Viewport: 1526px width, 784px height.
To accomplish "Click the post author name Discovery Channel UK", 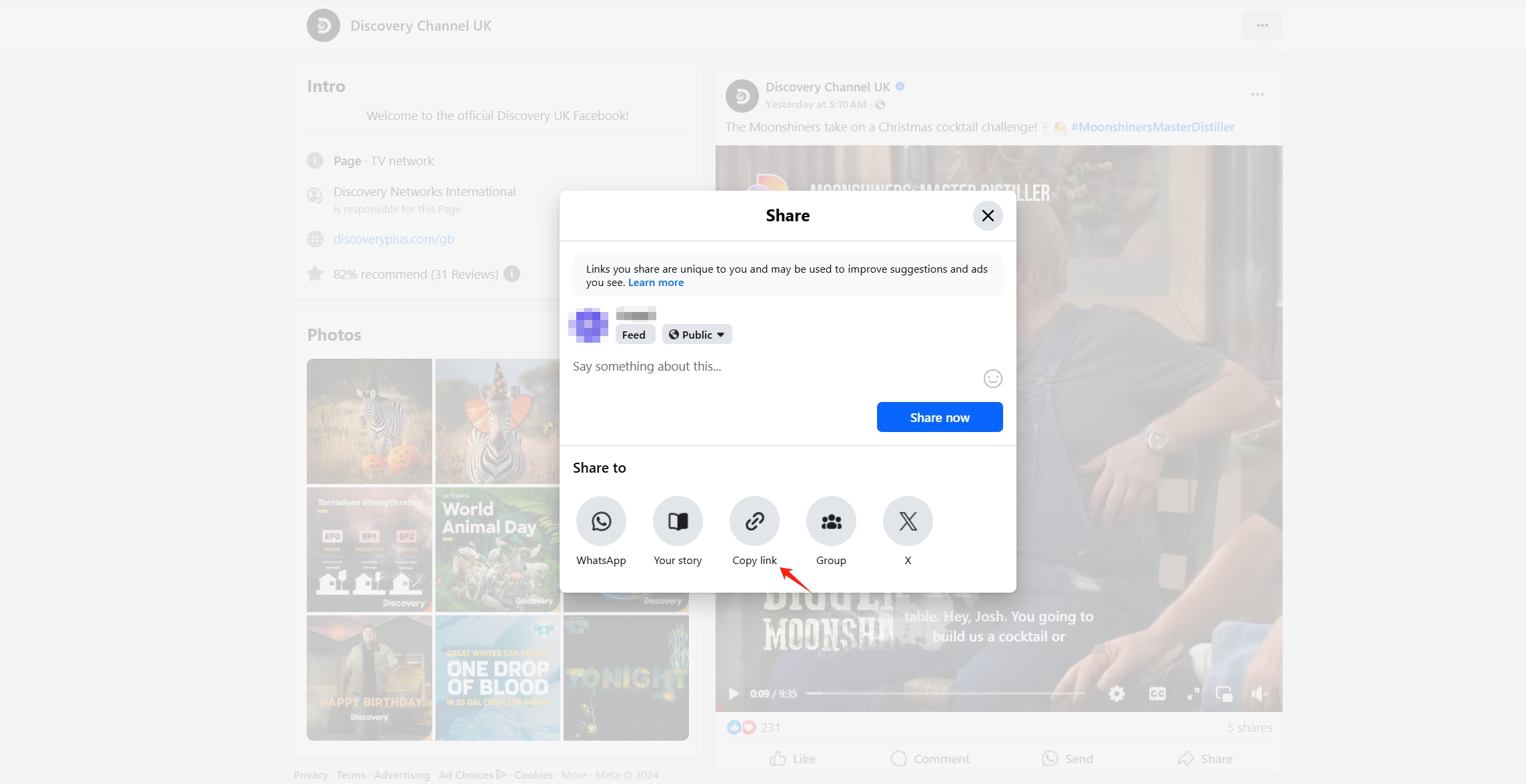I will click(828, 87).
